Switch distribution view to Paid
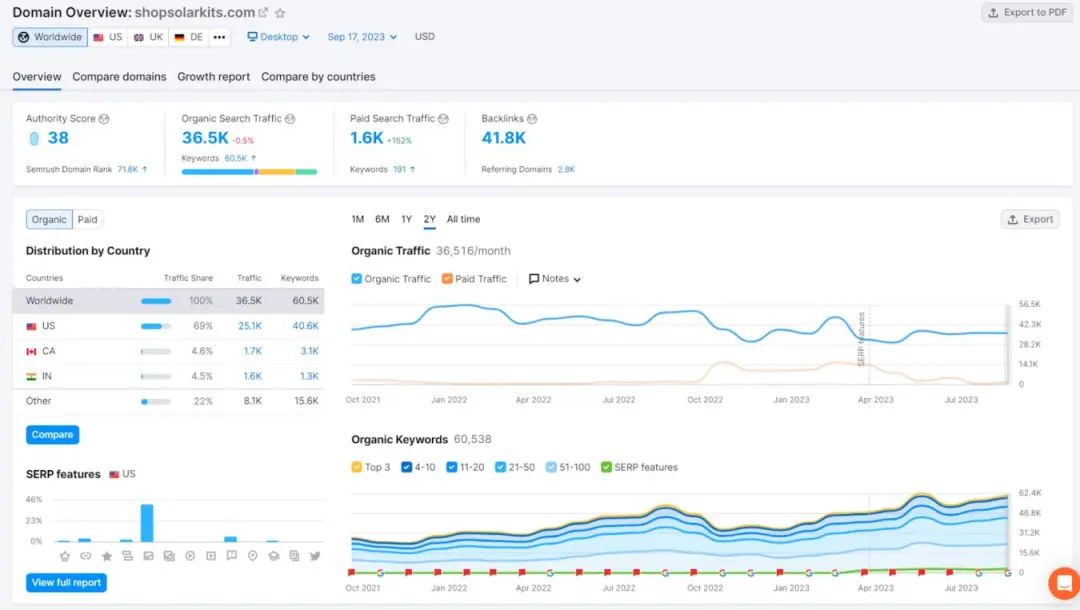 click(87, 220)
